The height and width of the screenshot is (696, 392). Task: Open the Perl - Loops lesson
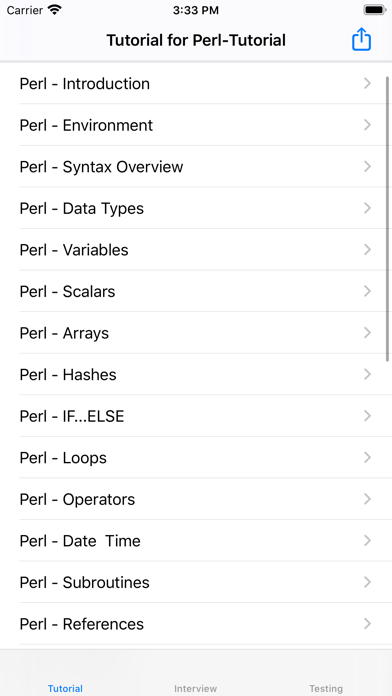click(x=196, y=458)
